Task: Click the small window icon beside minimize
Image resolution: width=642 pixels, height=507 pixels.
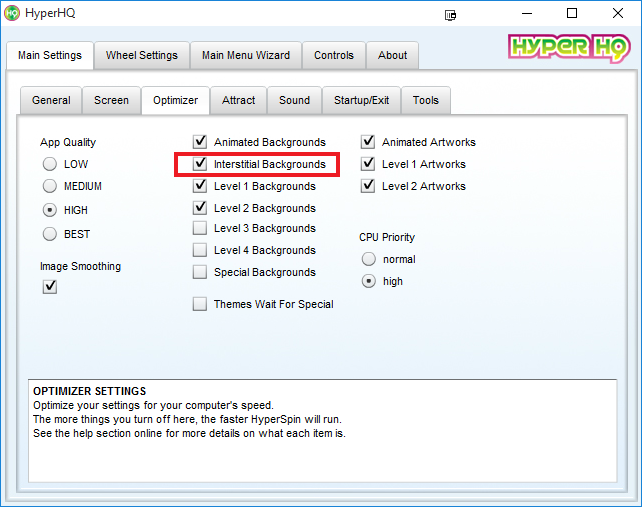Action: click(x=451, y=15)
